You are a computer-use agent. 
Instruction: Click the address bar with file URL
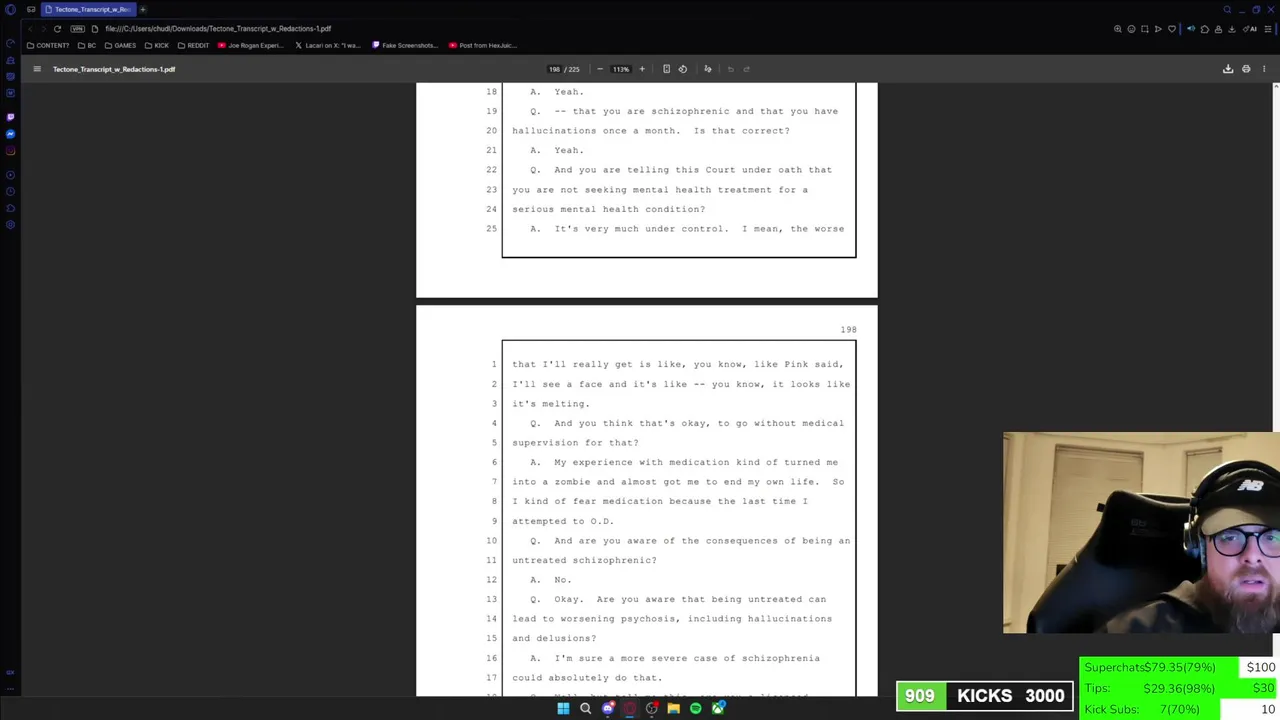coord(218,29)
